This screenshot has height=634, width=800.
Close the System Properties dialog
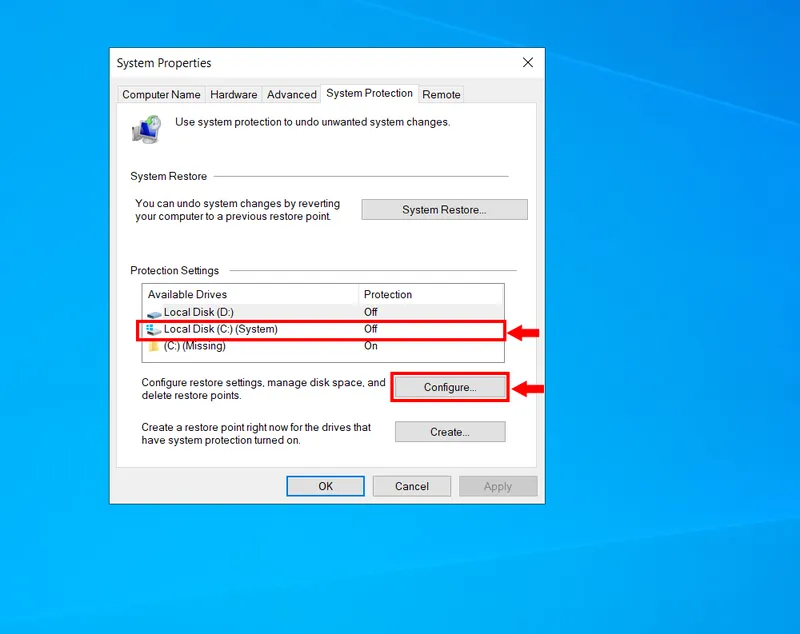click(x=528, y=63)
